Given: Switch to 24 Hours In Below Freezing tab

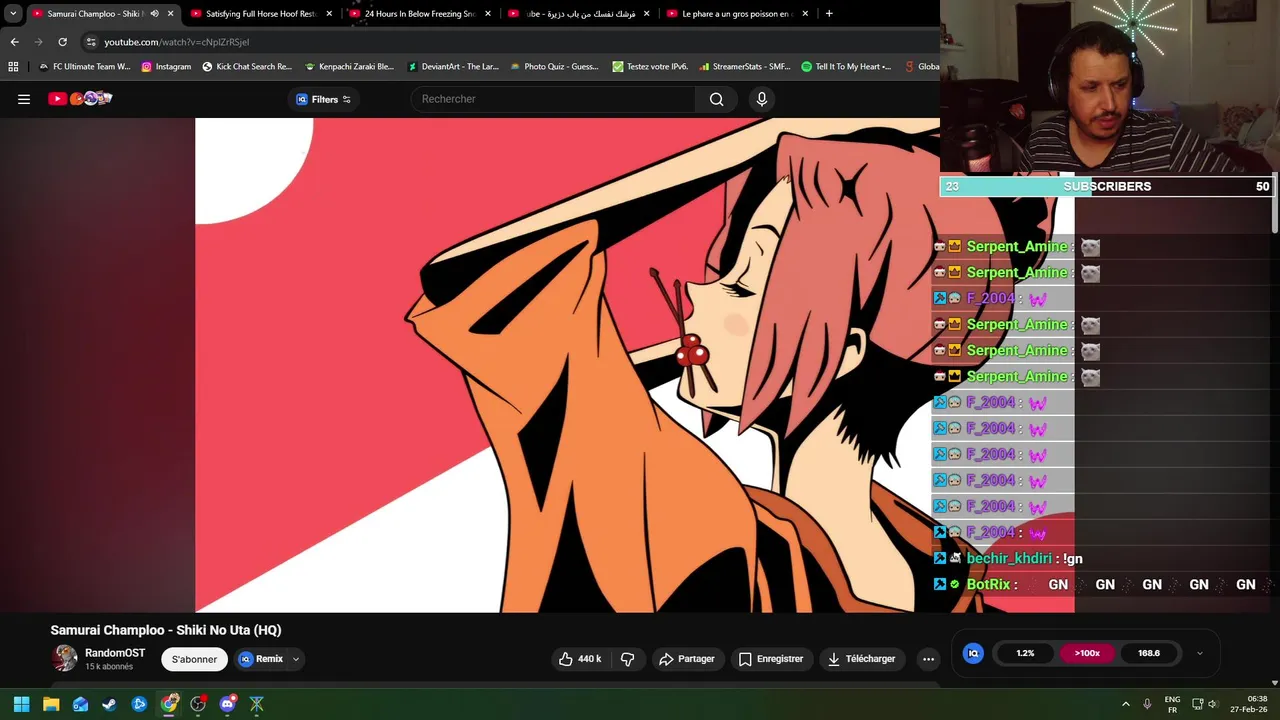Looking at the screenshot, I should click(419, 14).
